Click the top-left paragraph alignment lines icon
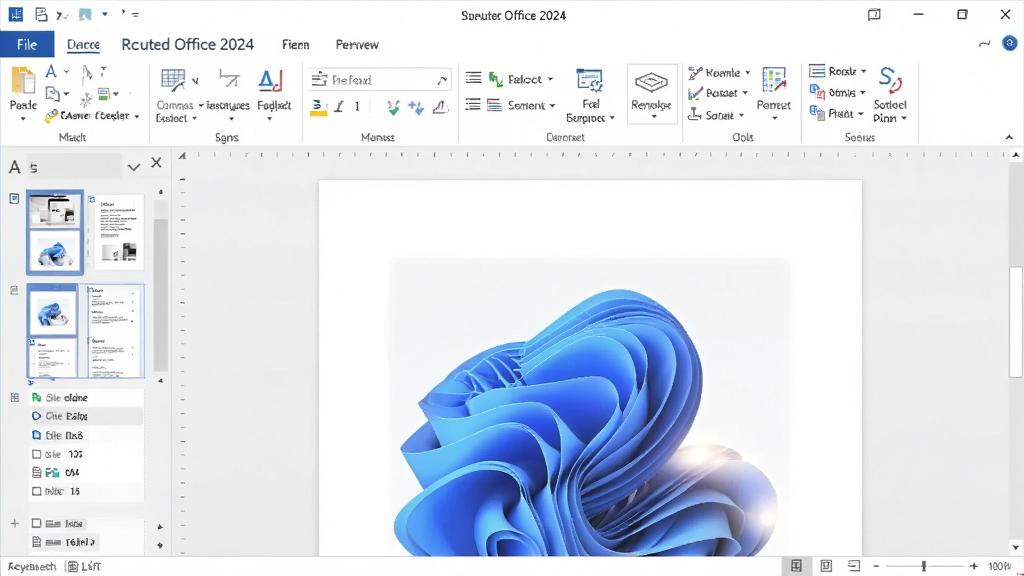Image resolution: width=1024 pixels, height=576 pixels. click(473, 78)
